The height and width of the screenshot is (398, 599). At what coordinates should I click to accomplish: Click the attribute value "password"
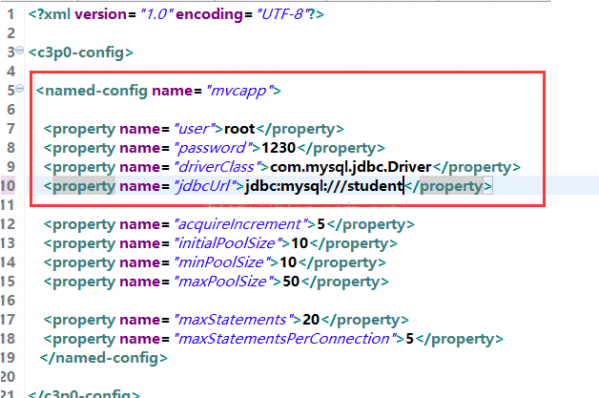[x=213, y=148]
